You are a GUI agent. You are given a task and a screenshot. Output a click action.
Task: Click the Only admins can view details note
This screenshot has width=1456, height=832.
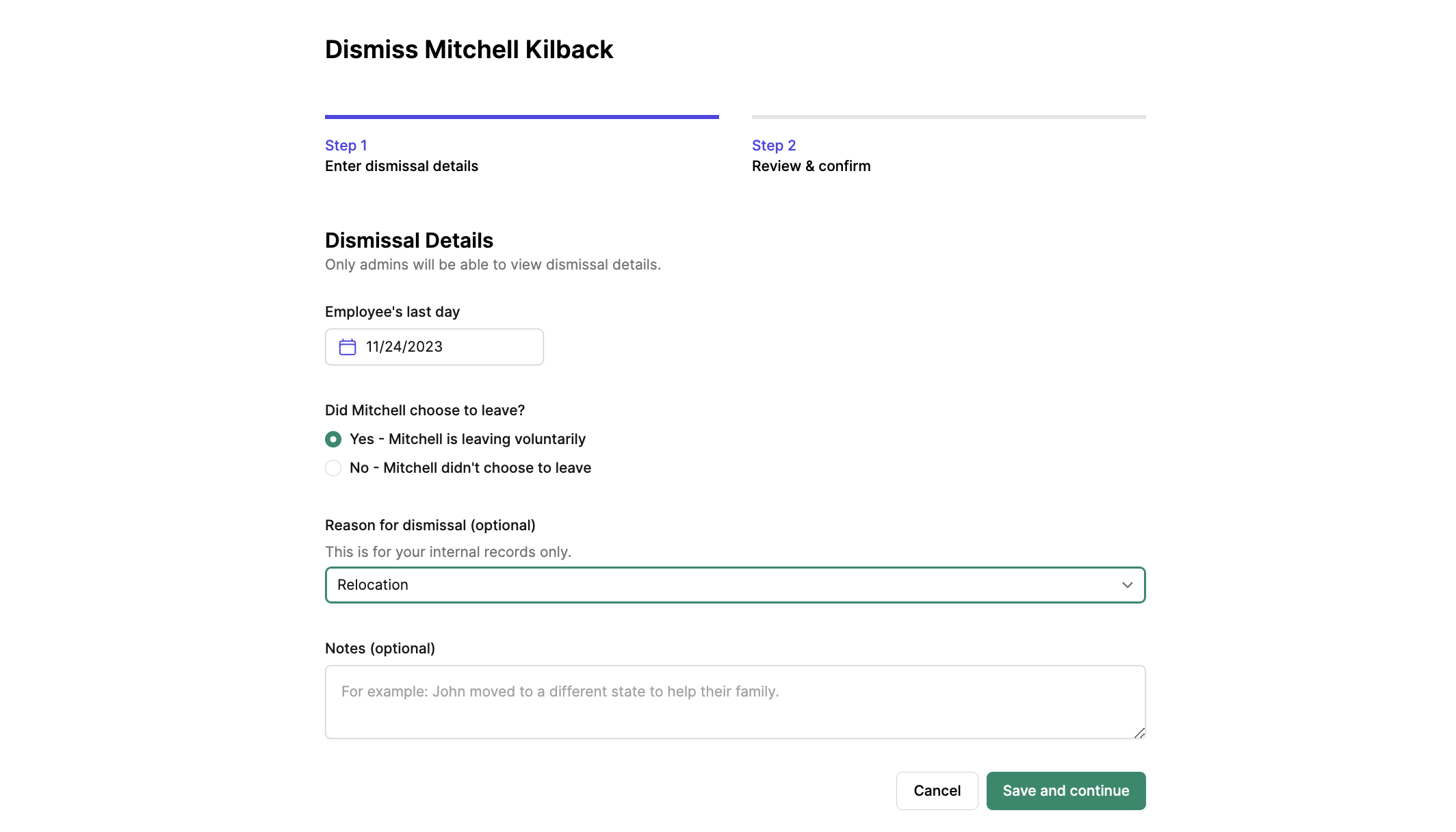click(x=493, y=265)
